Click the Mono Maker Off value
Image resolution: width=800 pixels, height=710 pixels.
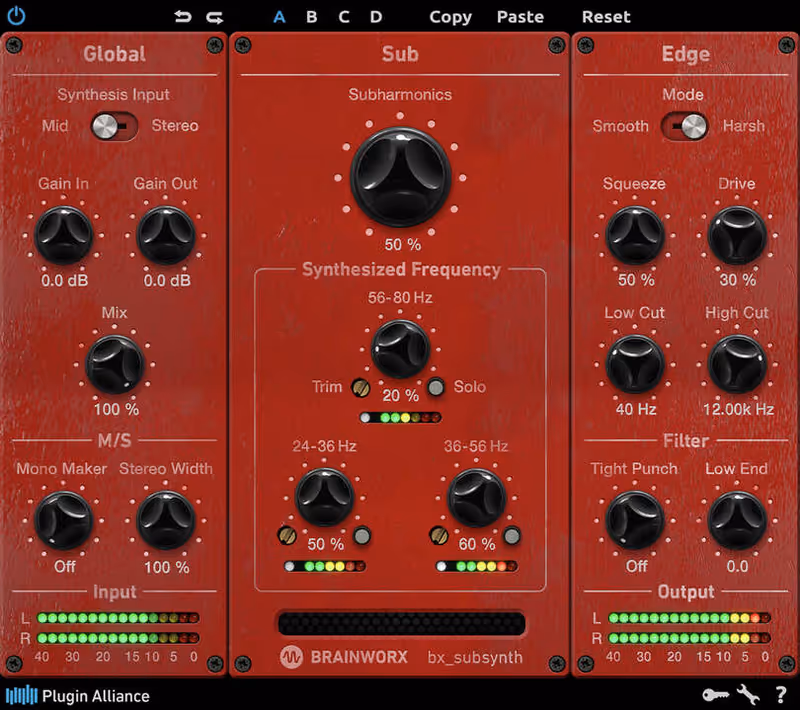[x=65, y=566]
